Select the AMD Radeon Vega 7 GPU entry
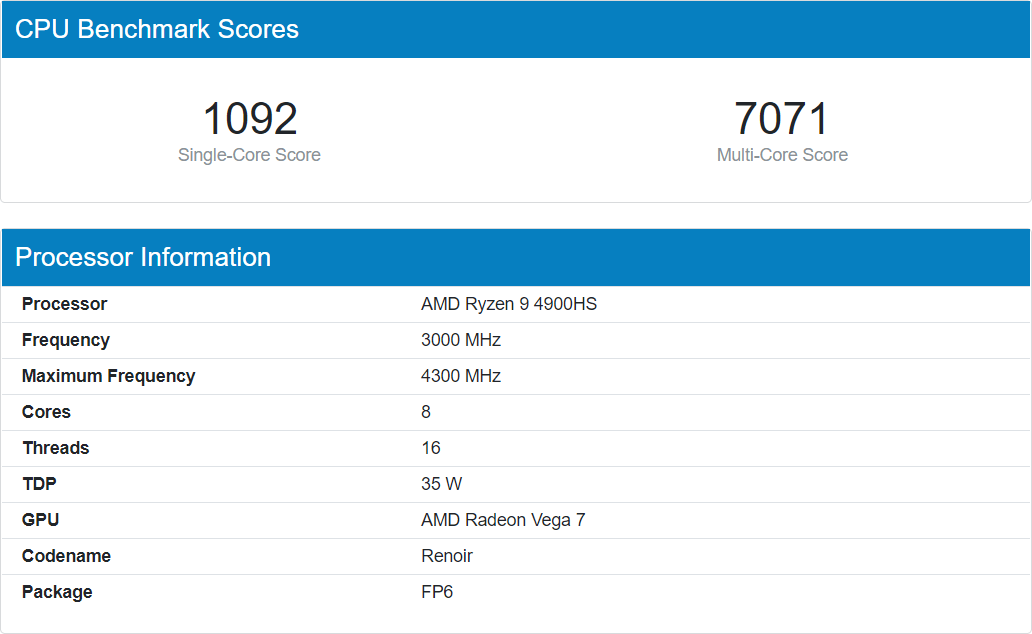The height and width of the screenshot is (634, 1032). (503, 520)
